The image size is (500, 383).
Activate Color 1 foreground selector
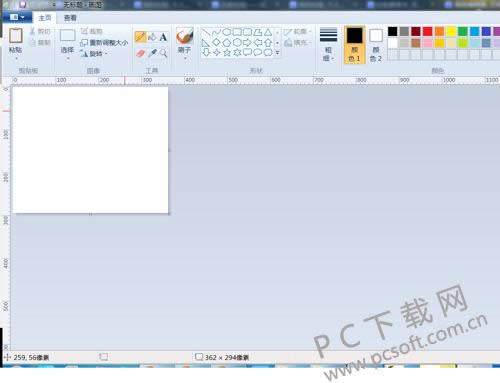pyautogui.click(x=354, y=45)
